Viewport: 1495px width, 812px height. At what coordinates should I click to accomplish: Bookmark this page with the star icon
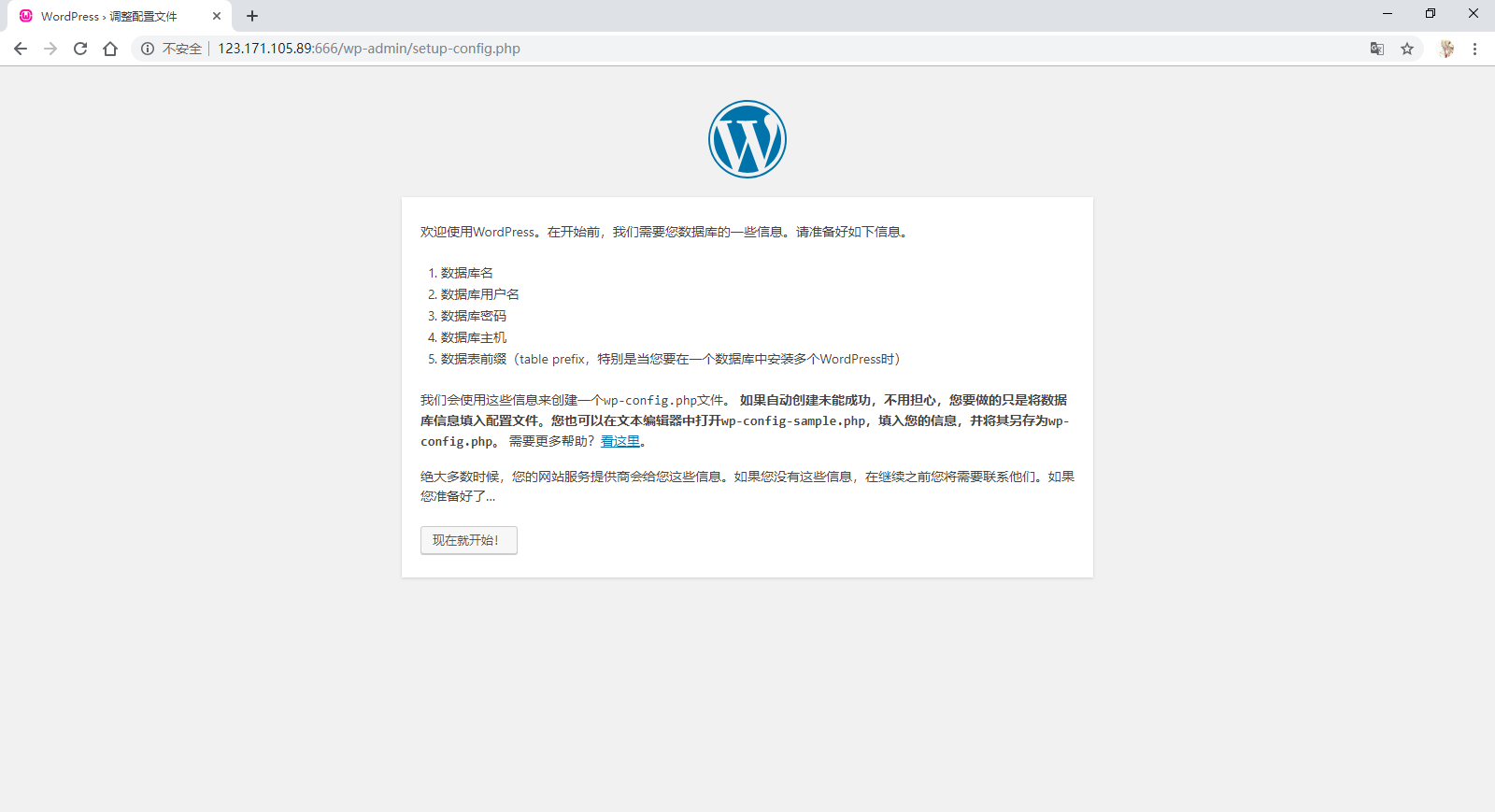pyautogui.click(x=1407, y=49)
